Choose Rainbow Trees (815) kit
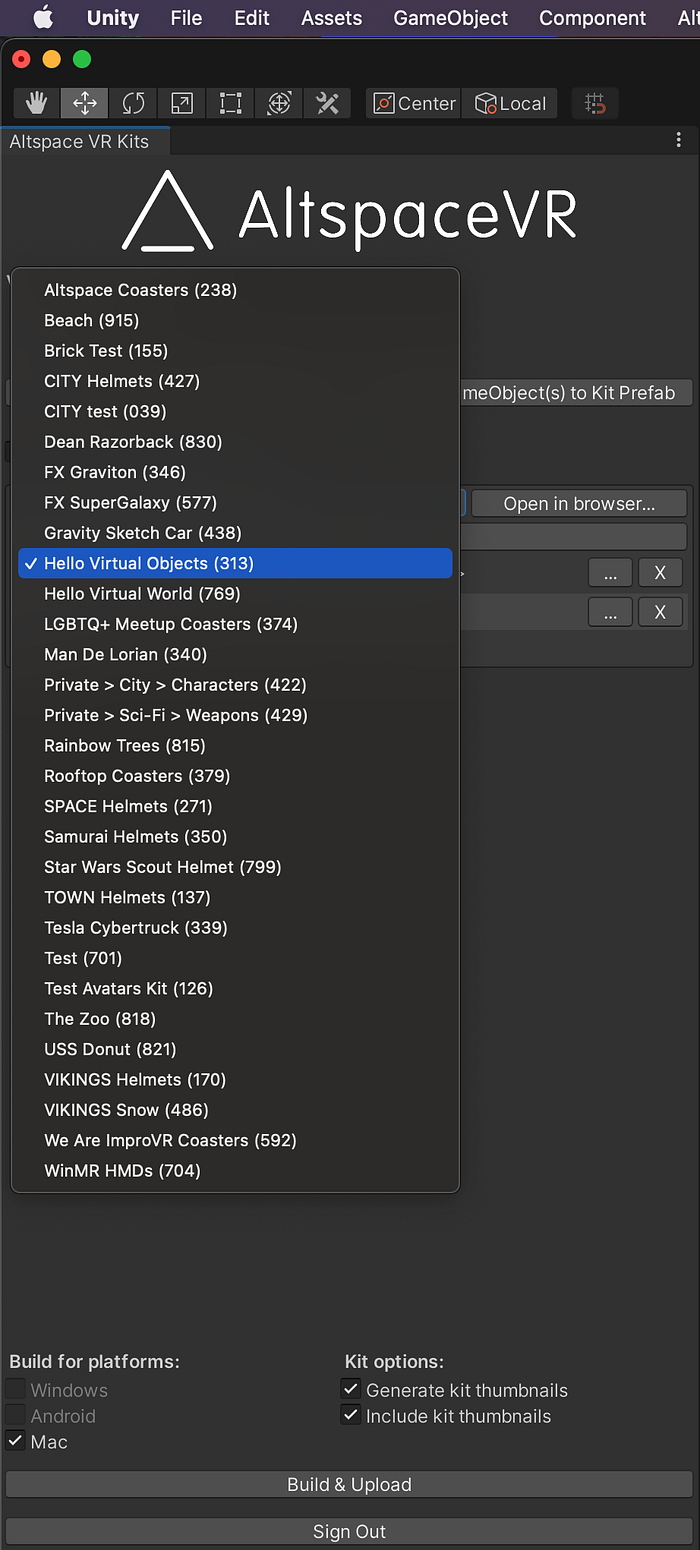 235,745
